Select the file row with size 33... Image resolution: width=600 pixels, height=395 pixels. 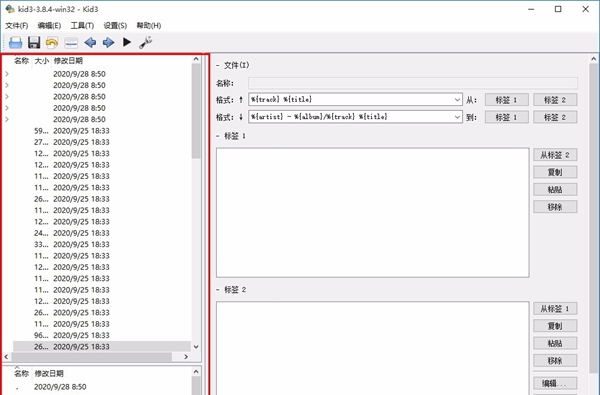coord(102,245)
